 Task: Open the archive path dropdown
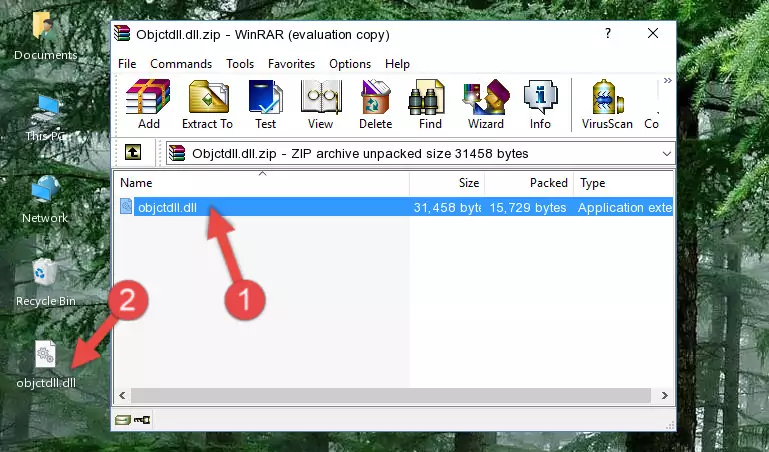(x=666, y=154)
